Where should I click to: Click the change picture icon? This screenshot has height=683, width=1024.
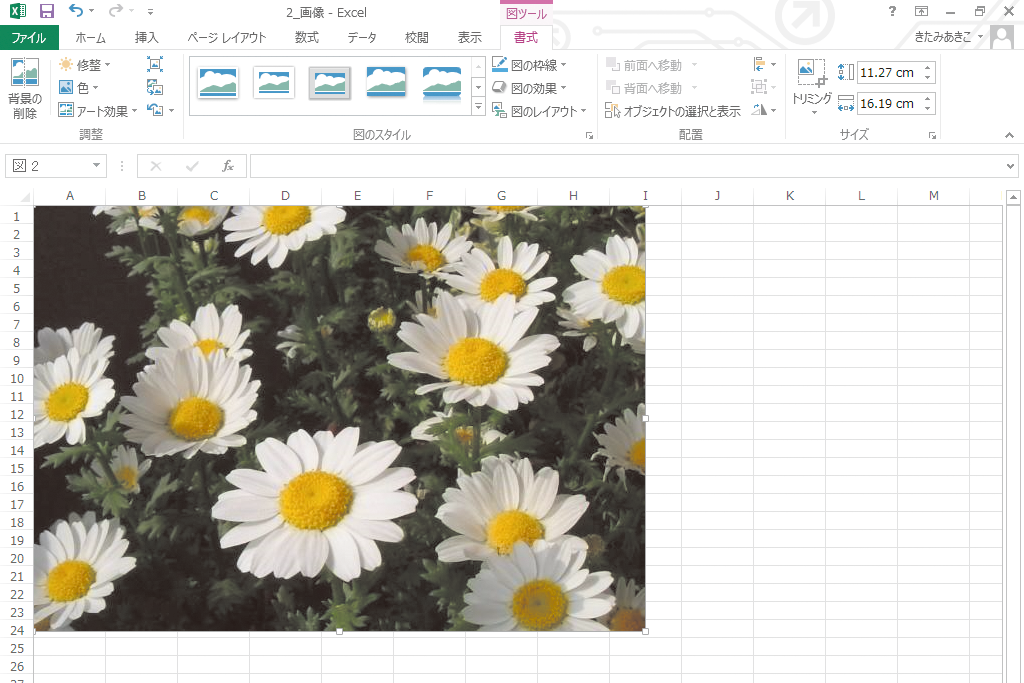[x=155, y=87]
